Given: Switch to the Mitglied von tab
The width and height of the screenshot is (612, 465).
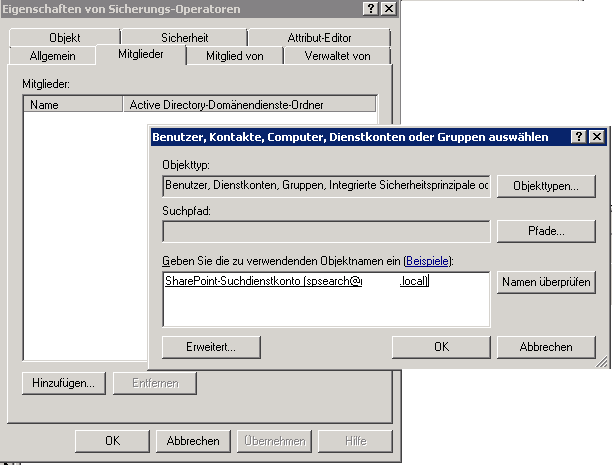Looking at the screenshot, I should coord(235,56).
